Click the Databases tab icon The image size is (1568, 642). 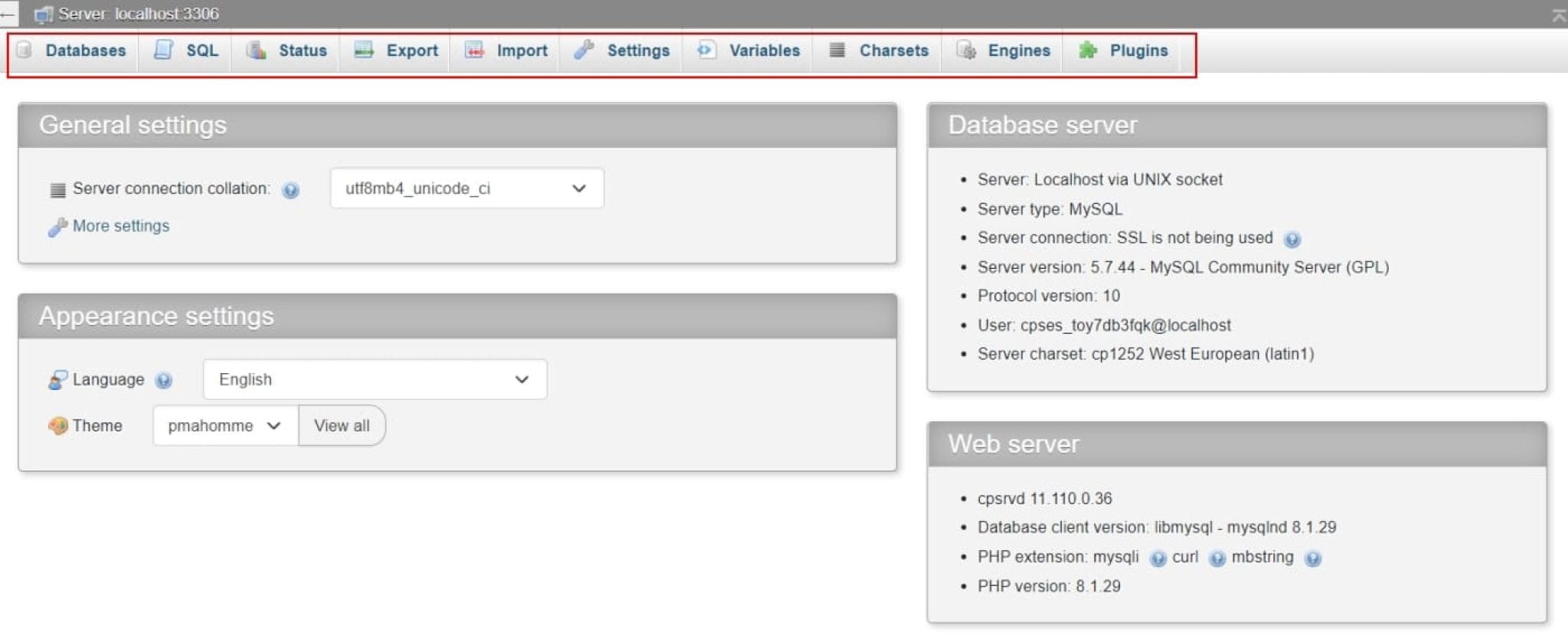24,50
